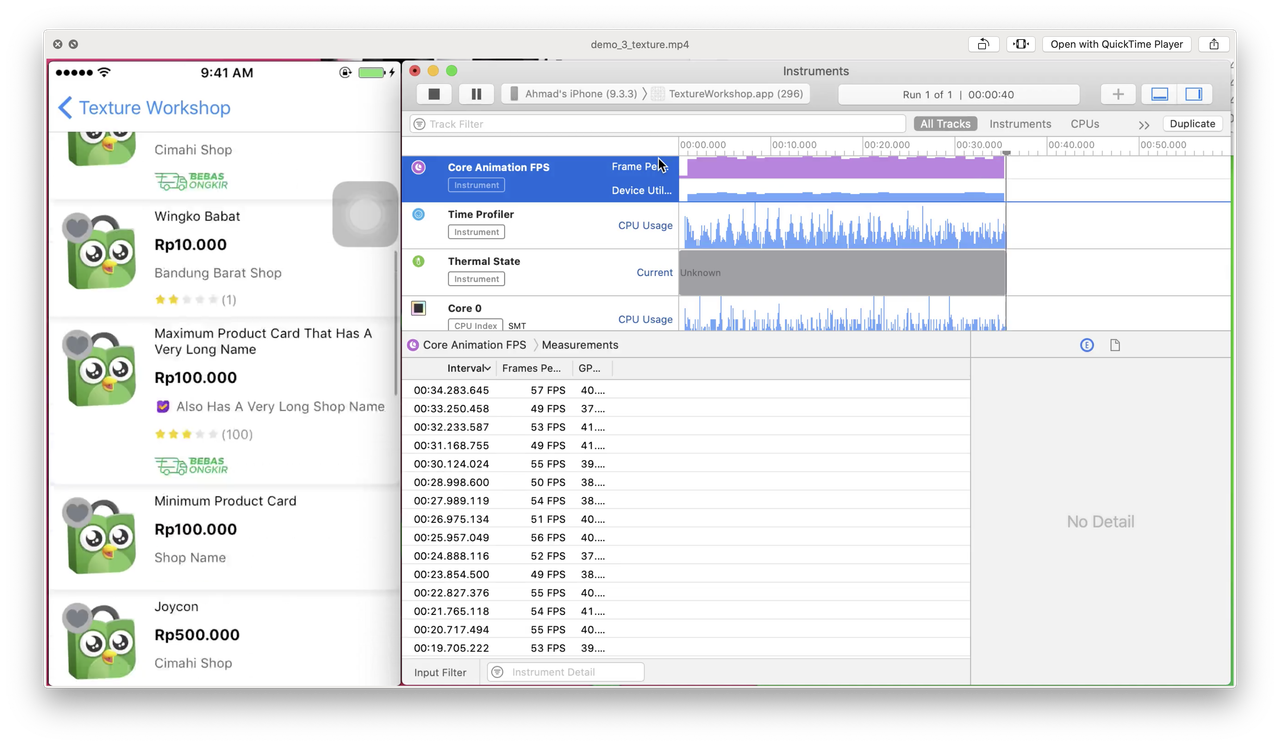Click the Core Animation FPS track icon
Viewport: 1280px width, 746px height.
419,167
